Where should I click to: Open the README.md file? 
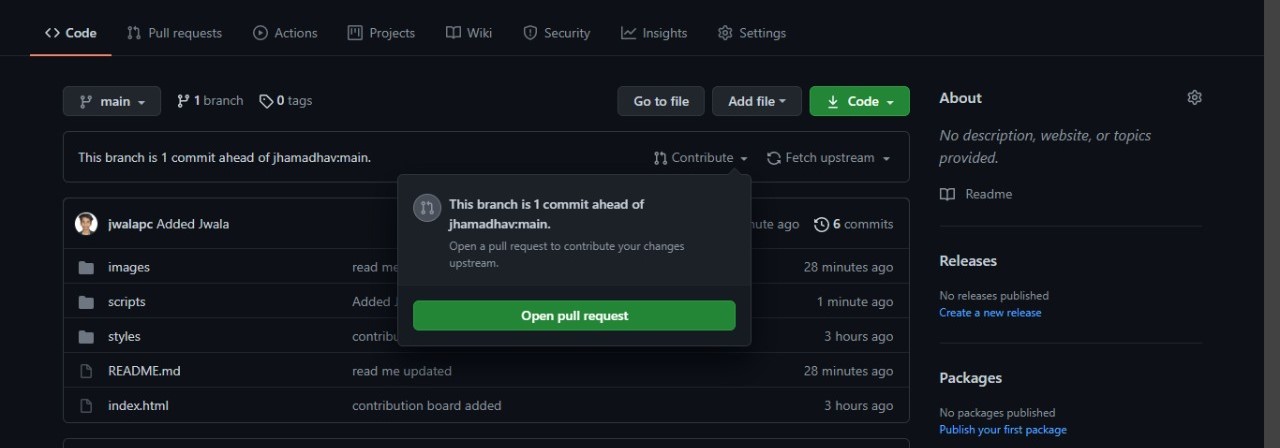point(144,371)
